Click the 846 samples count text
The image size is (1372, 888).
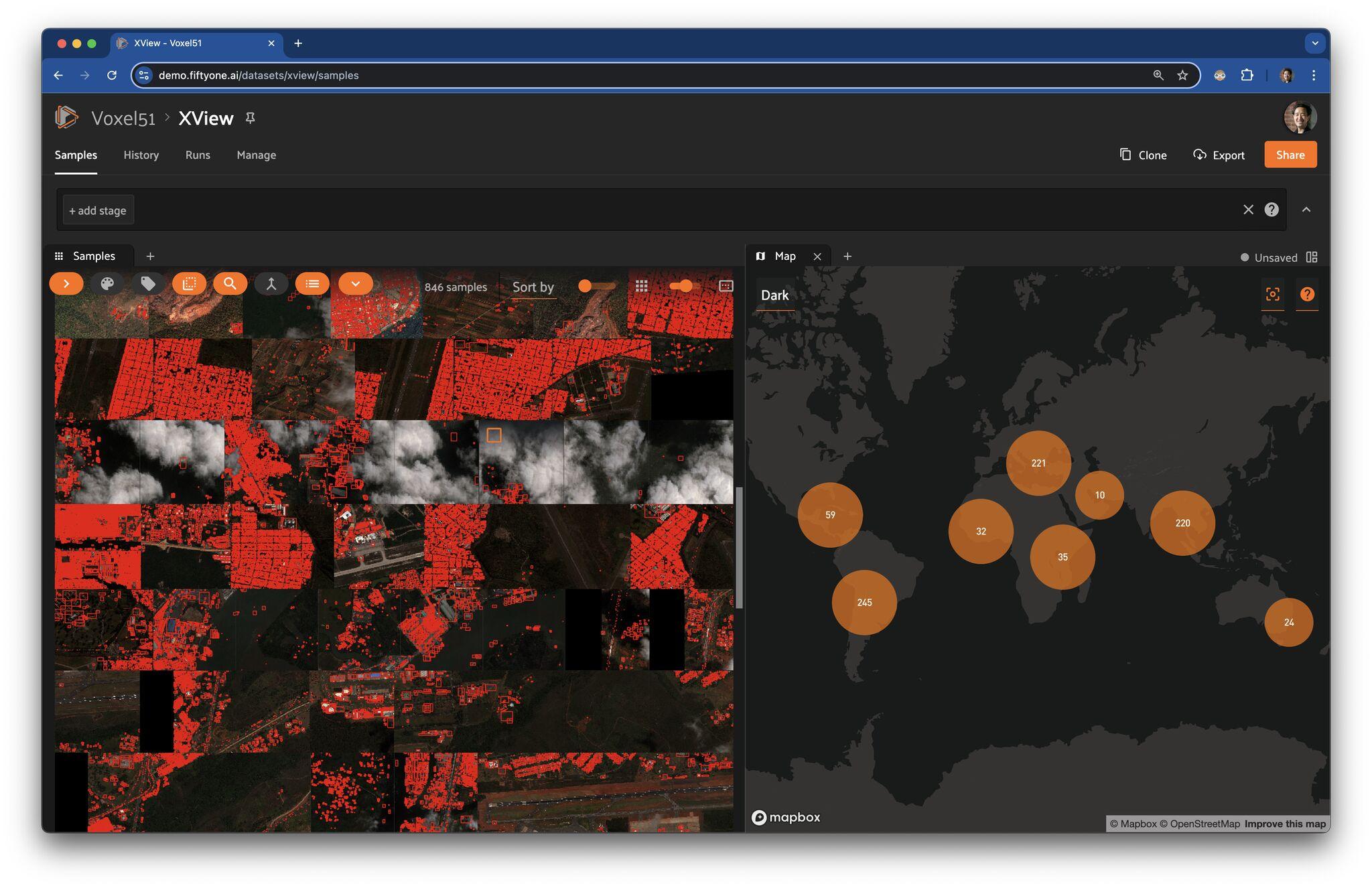(x=456, y=287)
